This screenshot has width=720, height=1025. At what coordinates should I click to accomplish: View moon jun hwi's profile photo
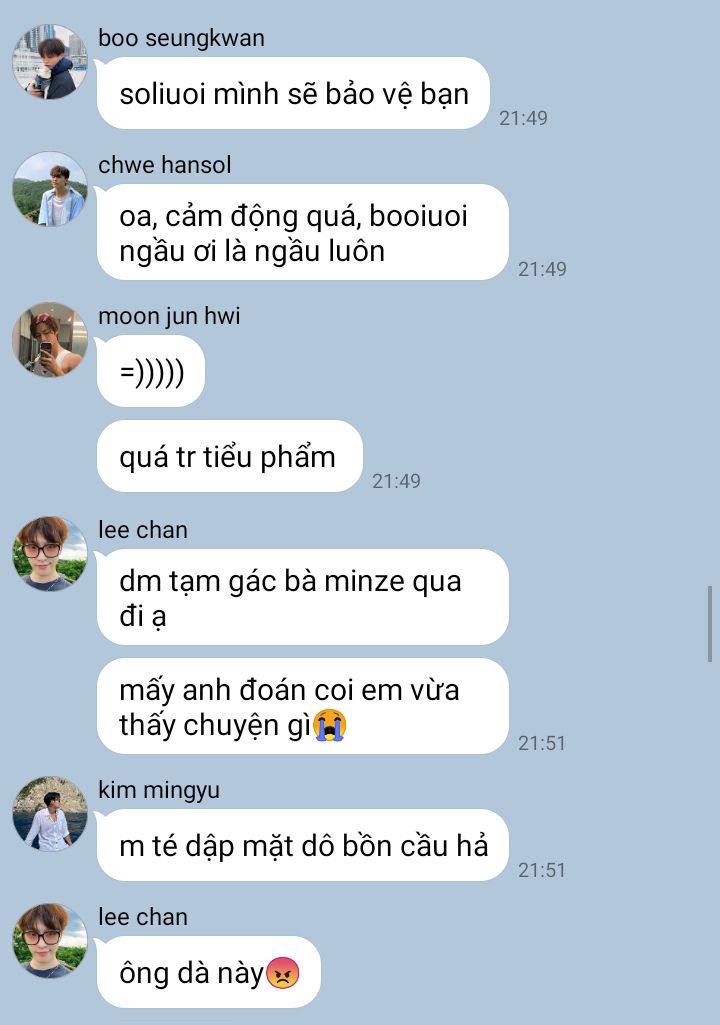pyautogui.click(x=50, y=340)
